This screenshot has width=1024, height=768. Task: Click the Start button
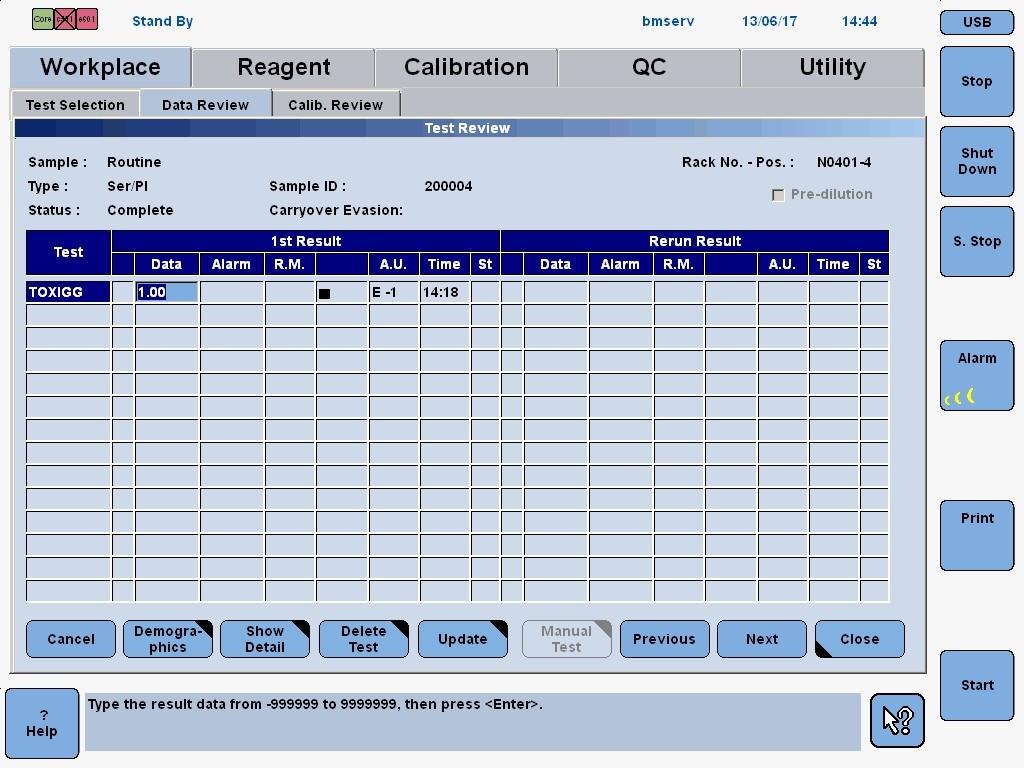pos(977,686)
